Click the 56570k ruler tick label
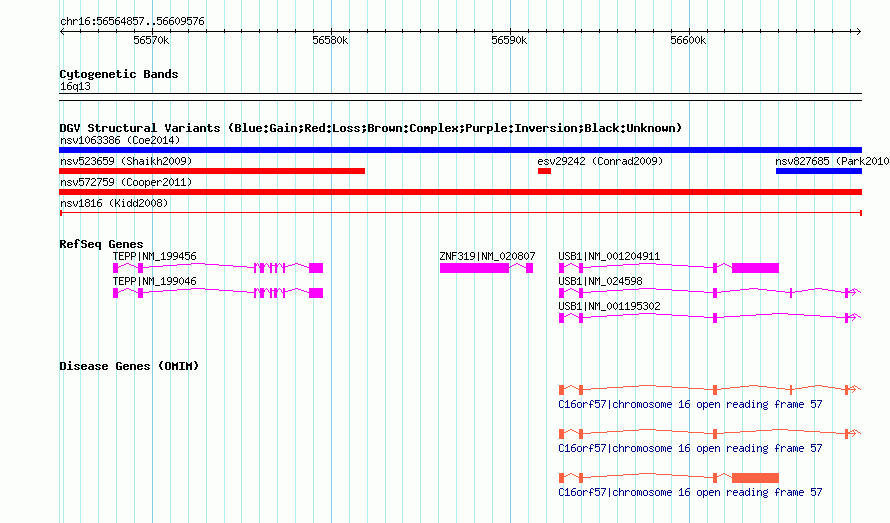 [151, 40]
